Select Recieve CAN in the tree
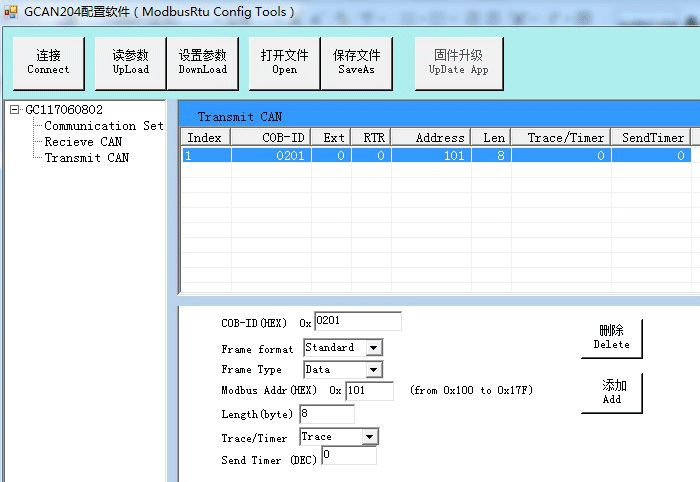 tap(83, 142)
